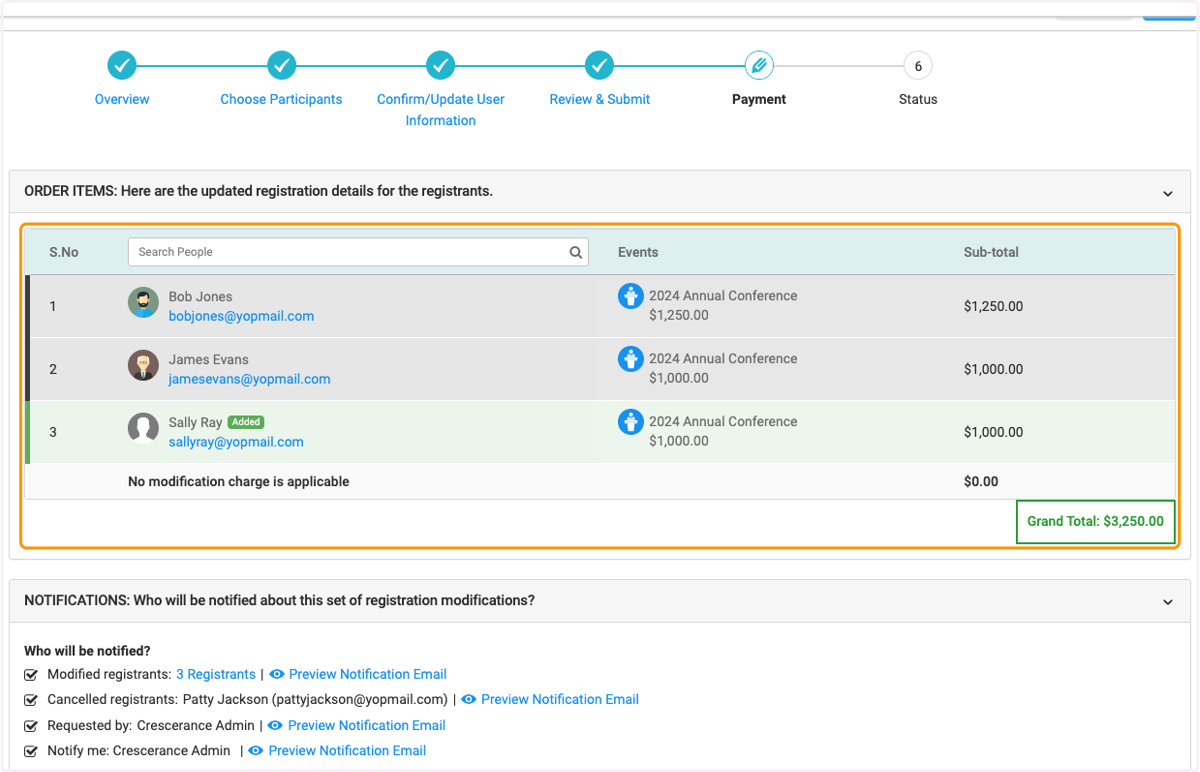This screenshot has width=1200, height=772.
Task: Click eye icon beside Notify me preview
Action: (x=255, y=751)
